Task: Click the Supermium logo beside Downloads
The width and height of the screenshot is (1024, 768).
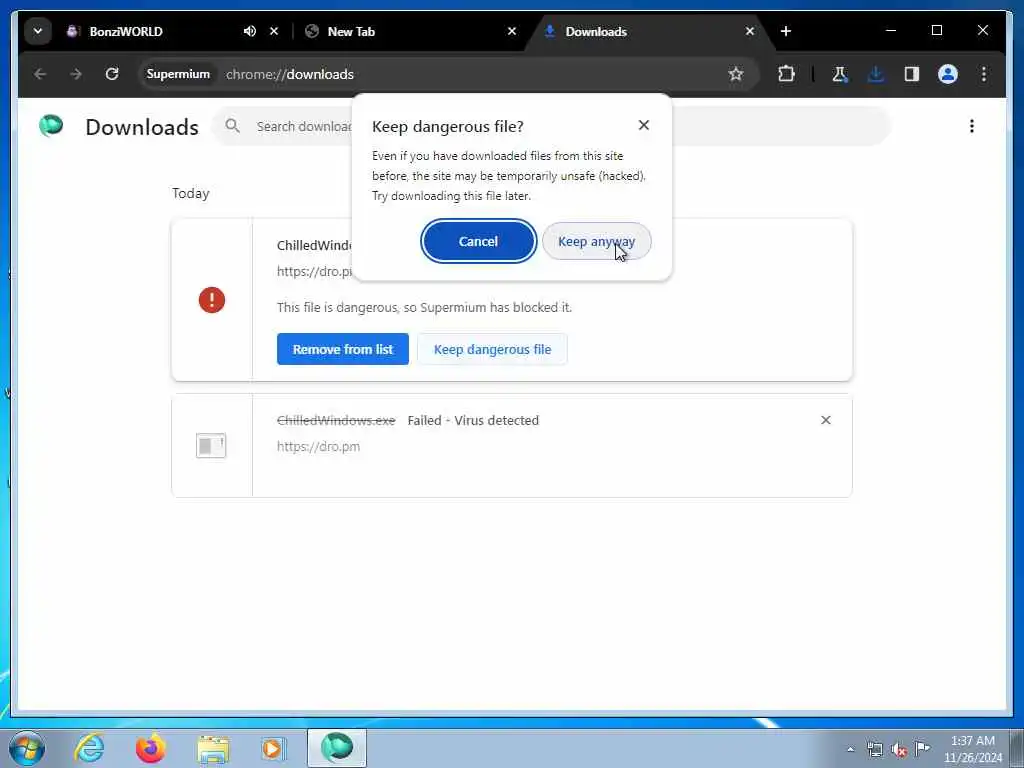Action: (x=51, y=125)
